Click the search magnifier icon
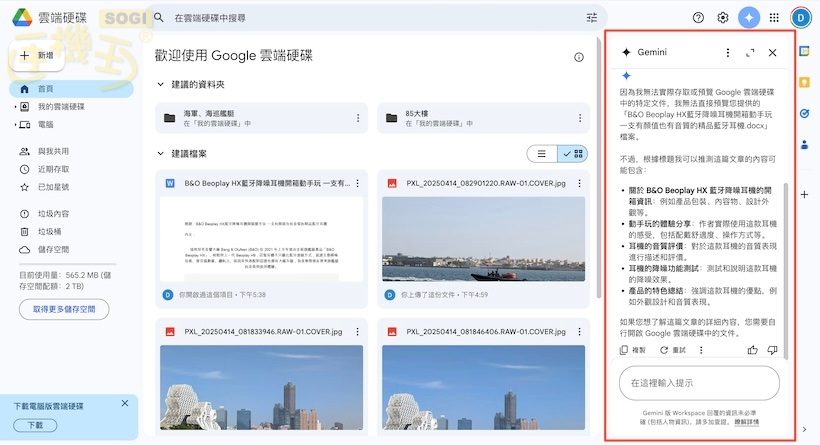 coord(159,18)
